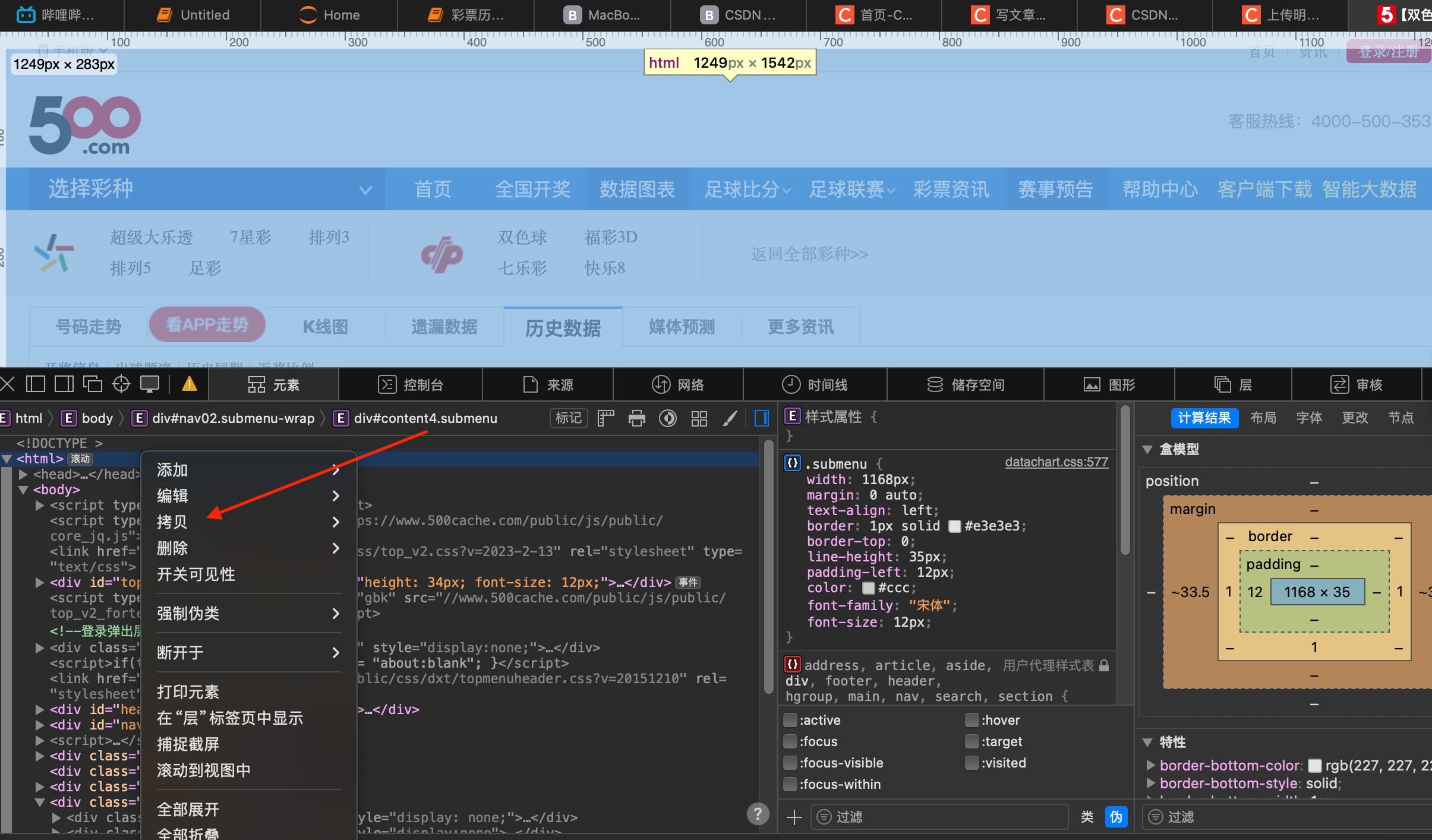1432x840 pixels.
Task: Expand the head element node
Action: point(24,474)
